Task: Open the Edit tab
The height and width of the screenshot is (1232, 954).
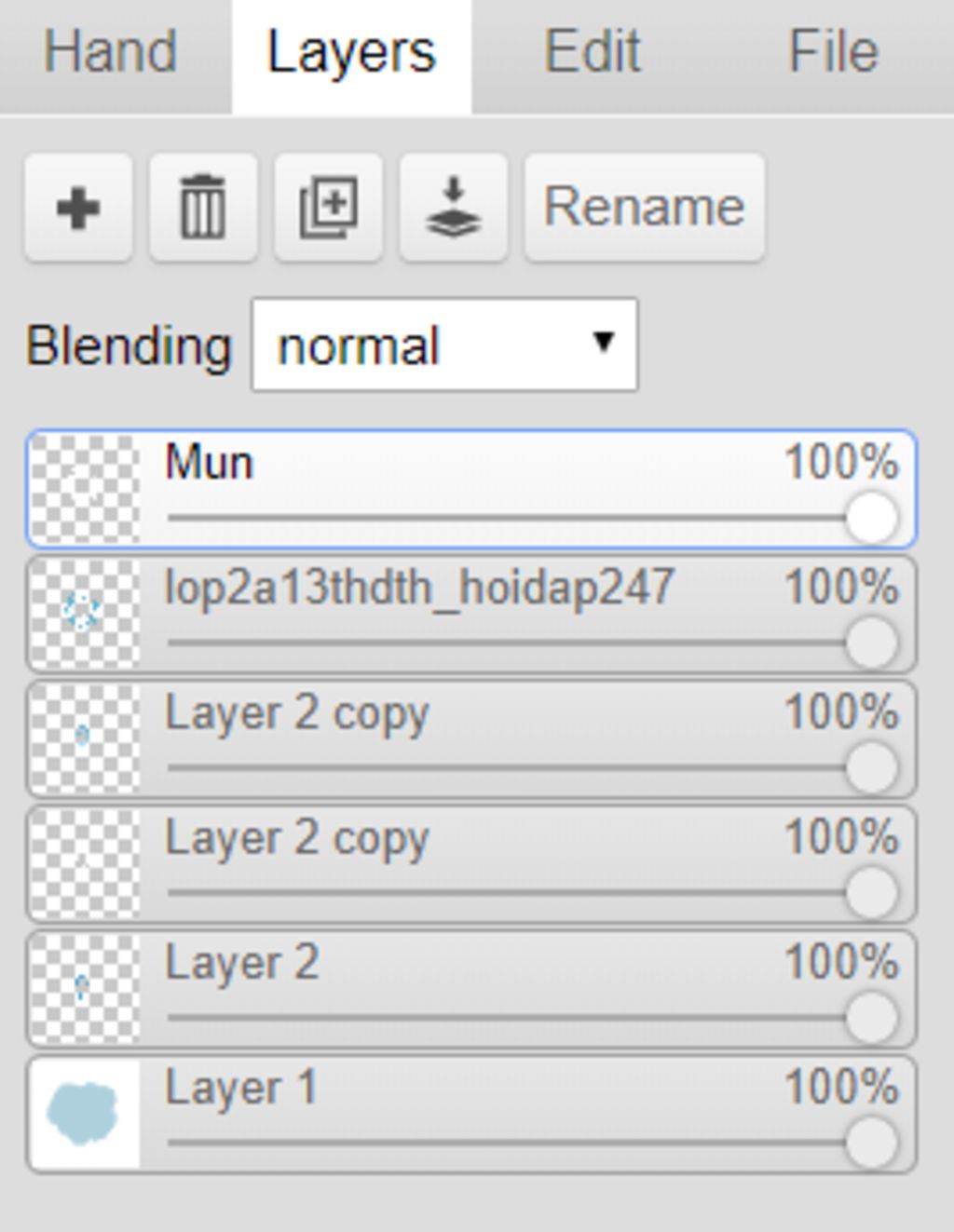Action: click(x=593, y=52)
